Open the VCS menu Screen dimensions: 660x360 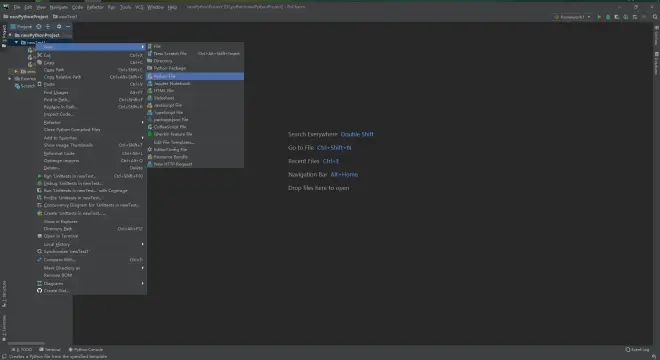pos(139,7)
